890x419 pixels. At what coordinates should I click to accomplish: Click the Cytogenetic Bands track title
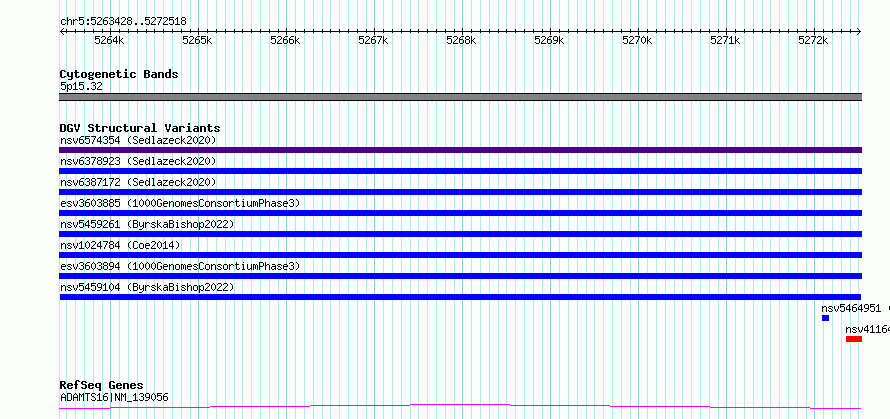pos(119,74)
